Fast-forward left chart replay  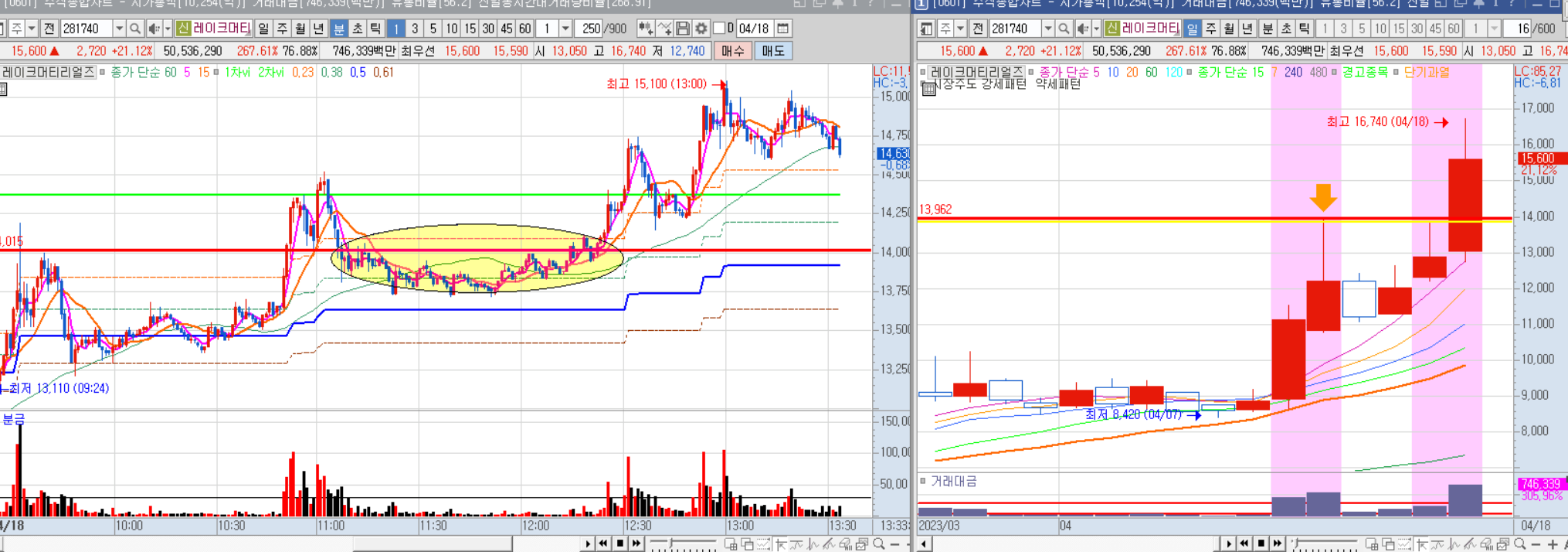pyautogui.click(x=636, y=543)
